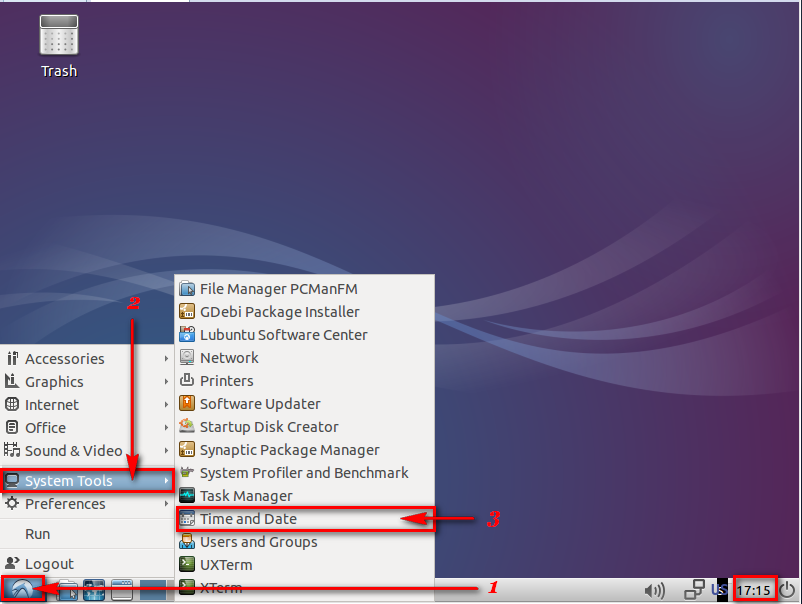Viewport: 802px width, 604px height.
Task: Click the Logout user icon
Action: pyautogui.click(x=12, y=563)
